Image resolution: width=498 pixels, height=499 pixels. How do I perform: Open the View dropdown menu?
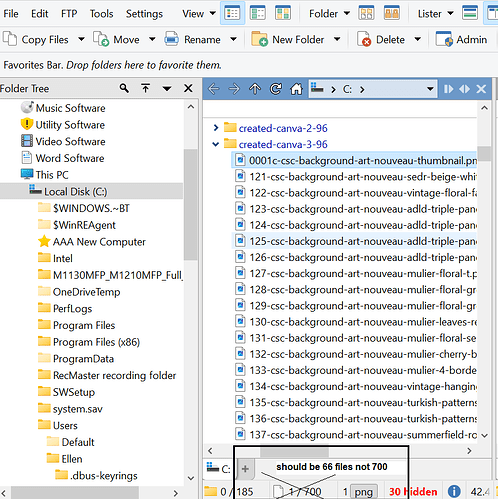[x=199, y=14]
